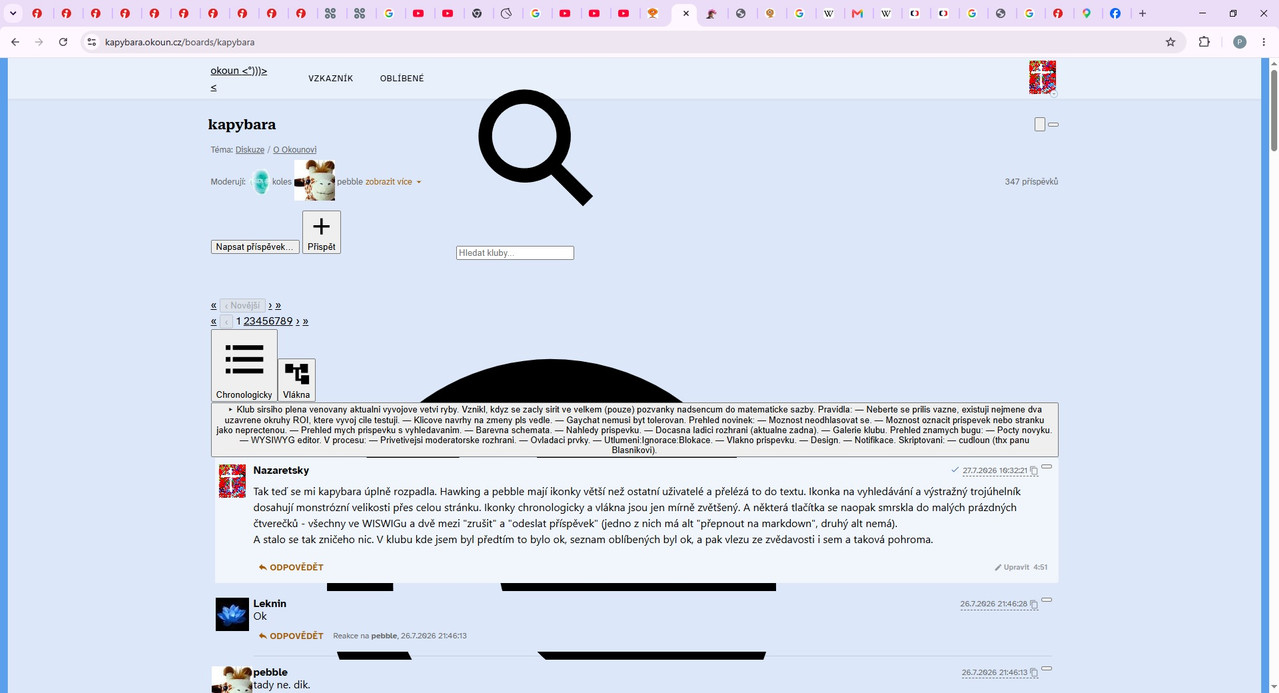Open the OBLÍBENÉ menu item

(402, 78)
